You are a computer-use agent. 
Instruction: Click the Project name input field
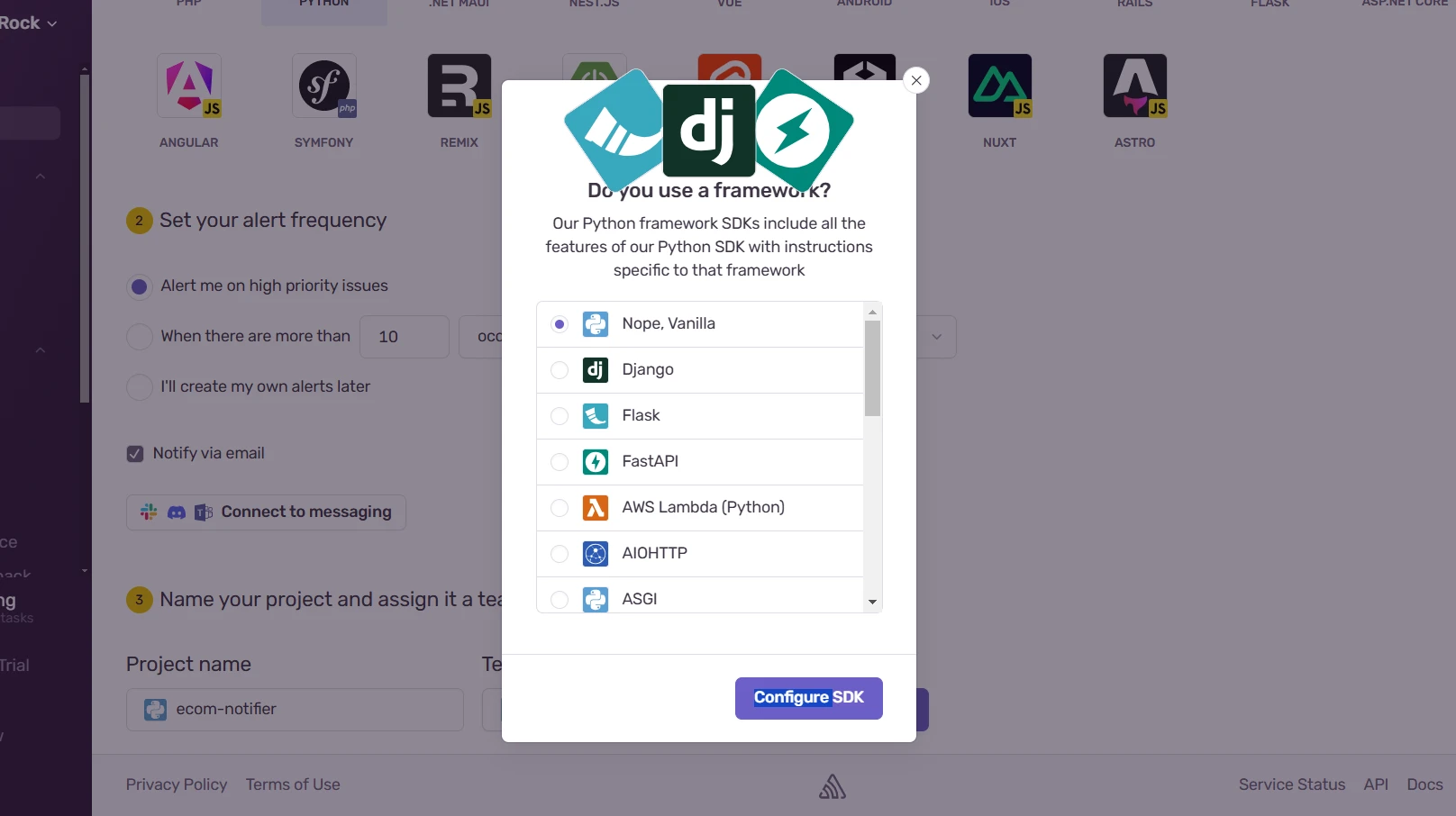tap(306, 710)
